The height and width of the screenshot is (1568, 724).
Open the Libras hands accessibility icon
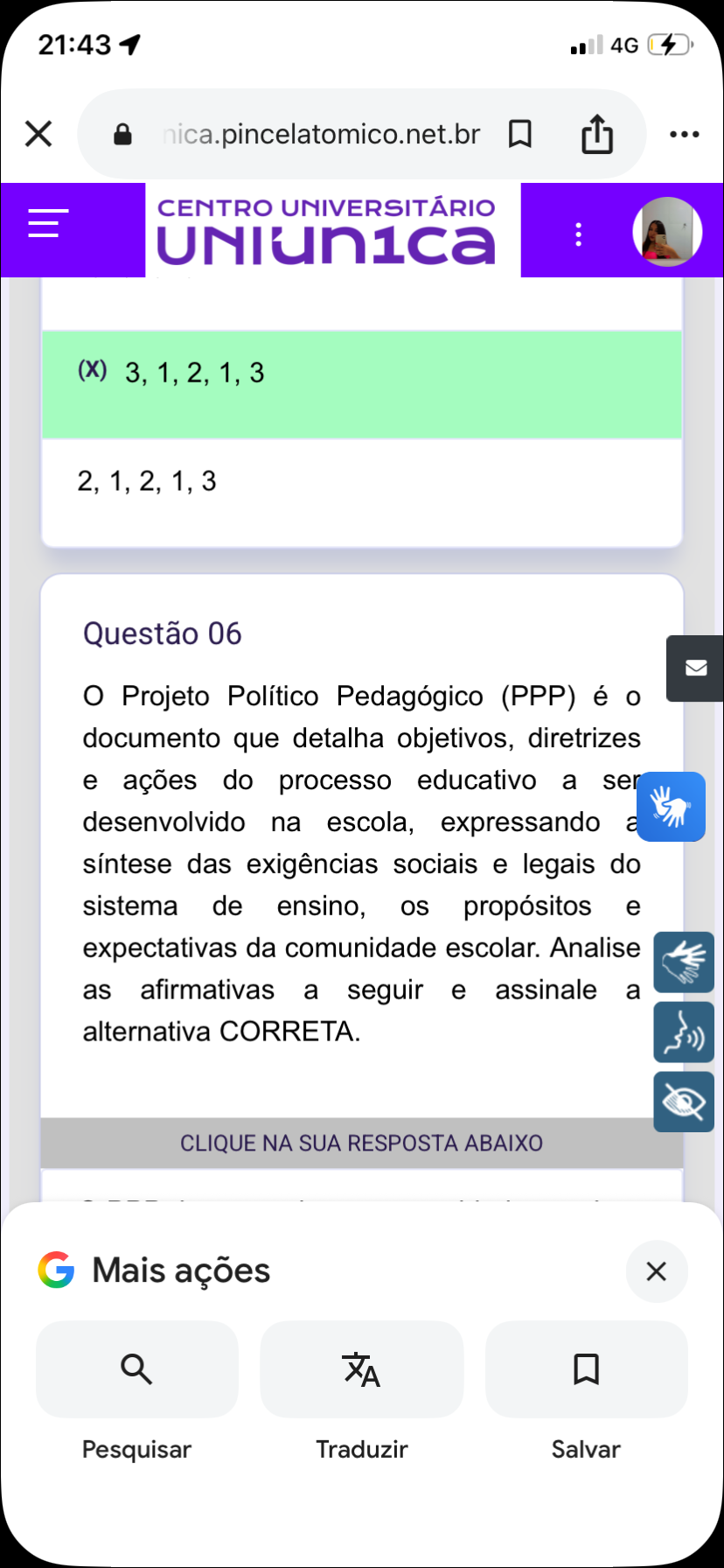tap(684, 962)
